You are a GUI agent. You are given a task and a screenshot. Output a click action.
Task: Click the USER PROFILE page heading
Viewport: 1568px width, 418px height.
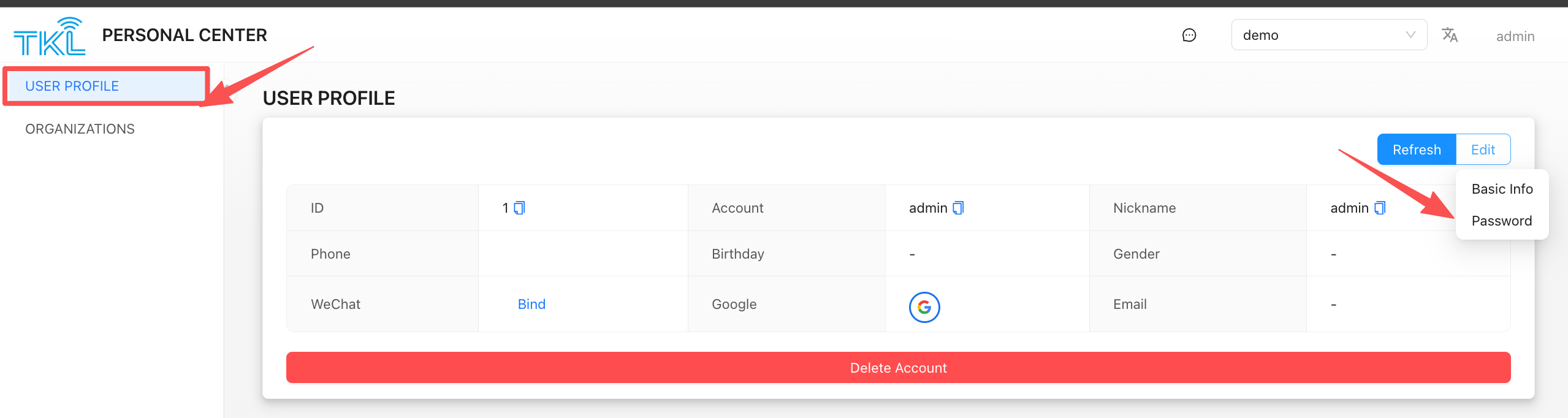point(329,99)
